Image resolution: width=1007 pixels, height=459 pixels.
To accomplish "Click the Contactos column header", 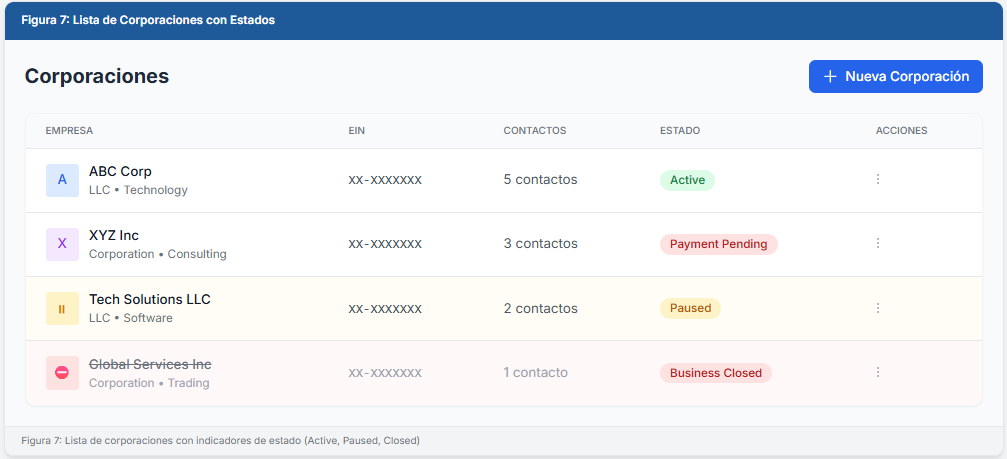I will (535, 131).
